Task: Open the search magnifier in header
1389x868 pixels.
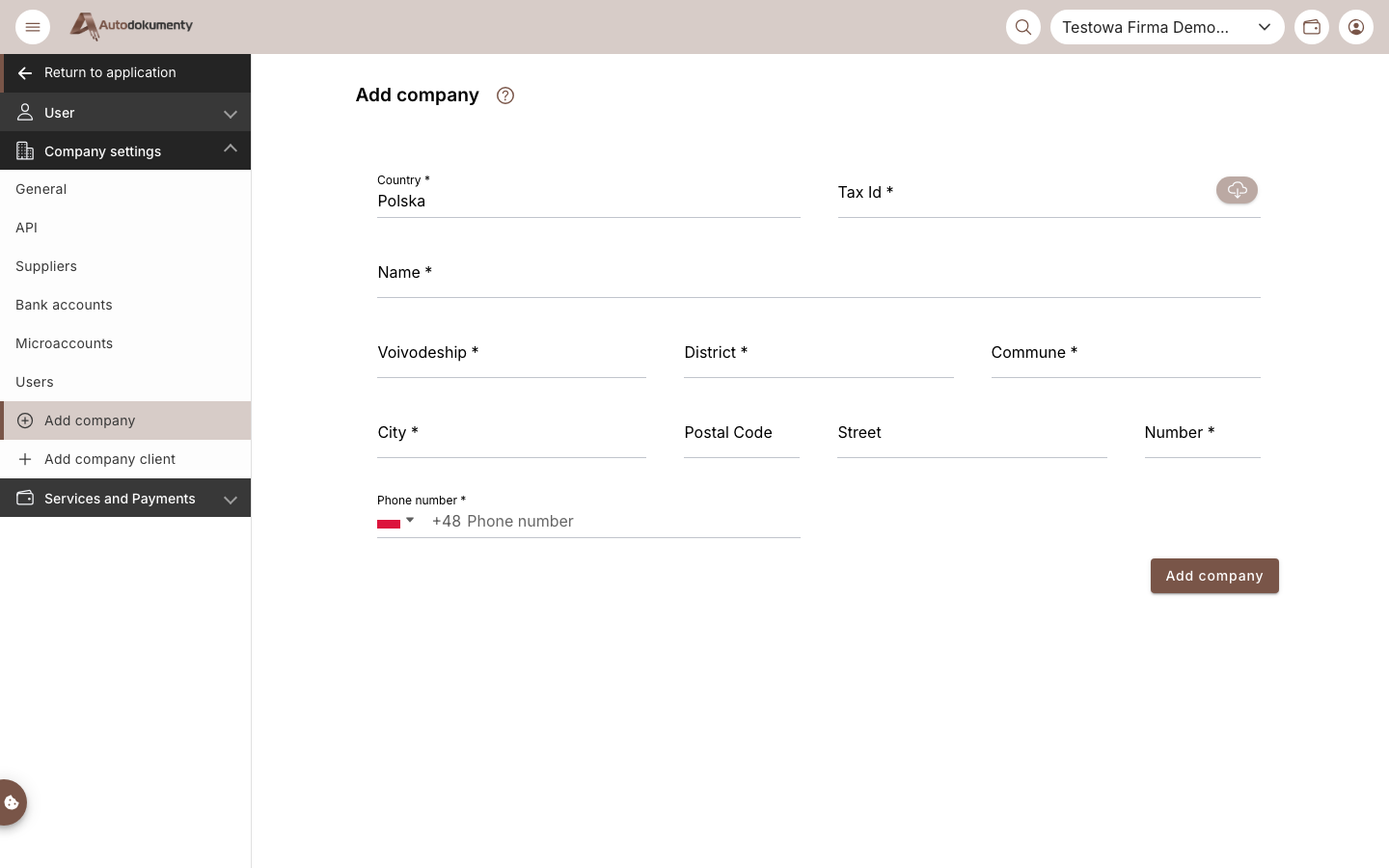Action: [1023, 27]
